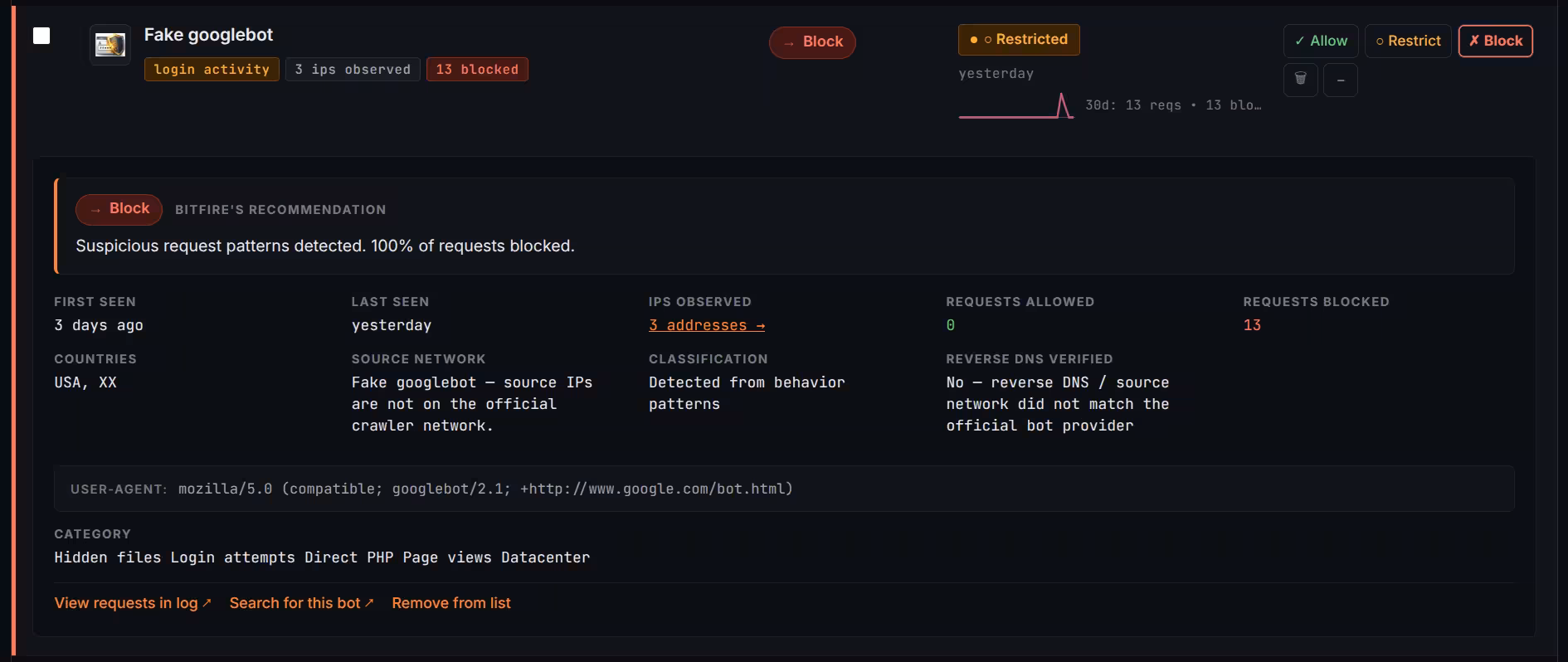Click the '13 blocked' tag
Screen dimensions: 1568x662
coord(477,70)
